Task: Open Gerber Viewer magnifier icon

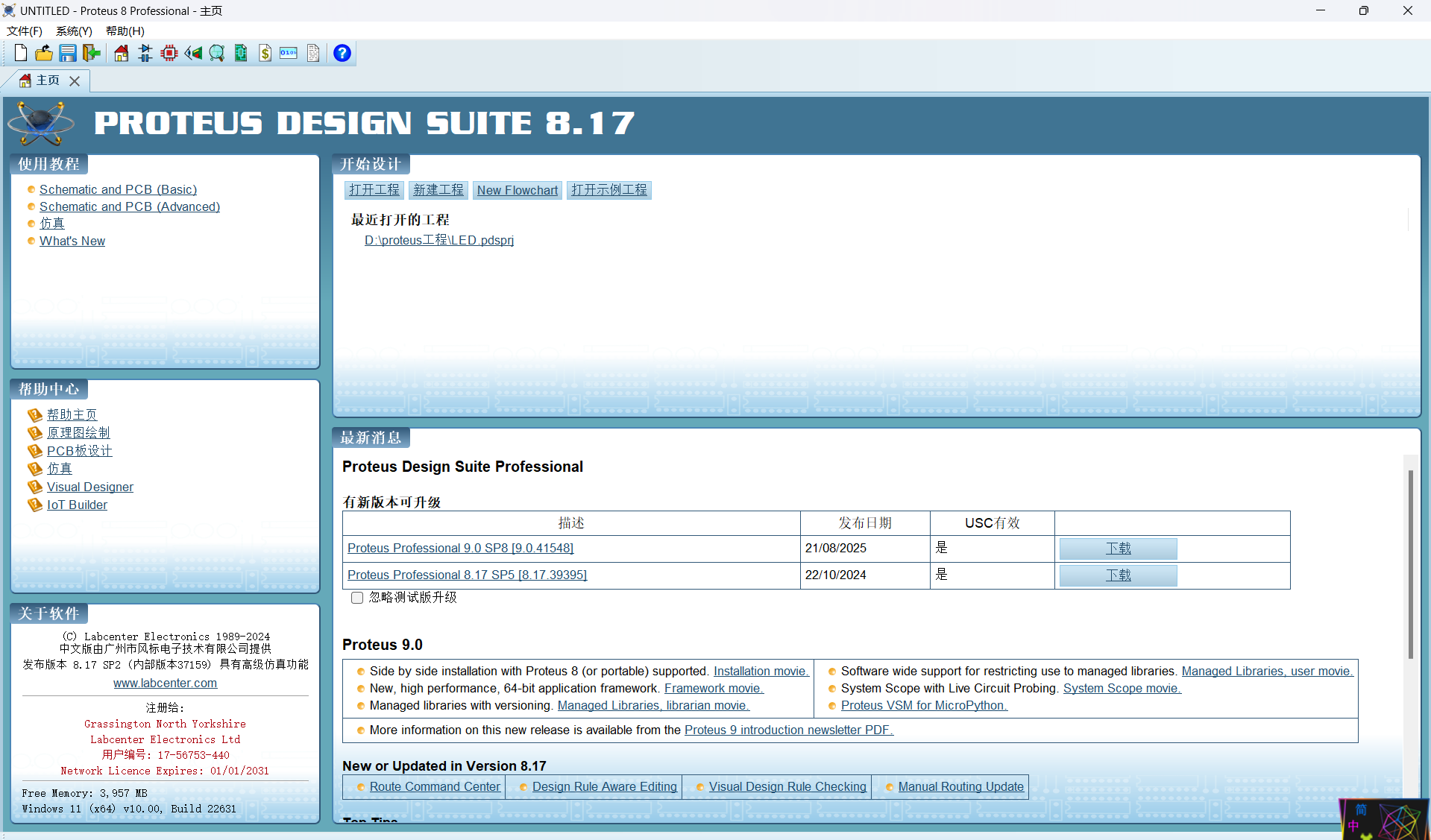Action: [217, 53]
